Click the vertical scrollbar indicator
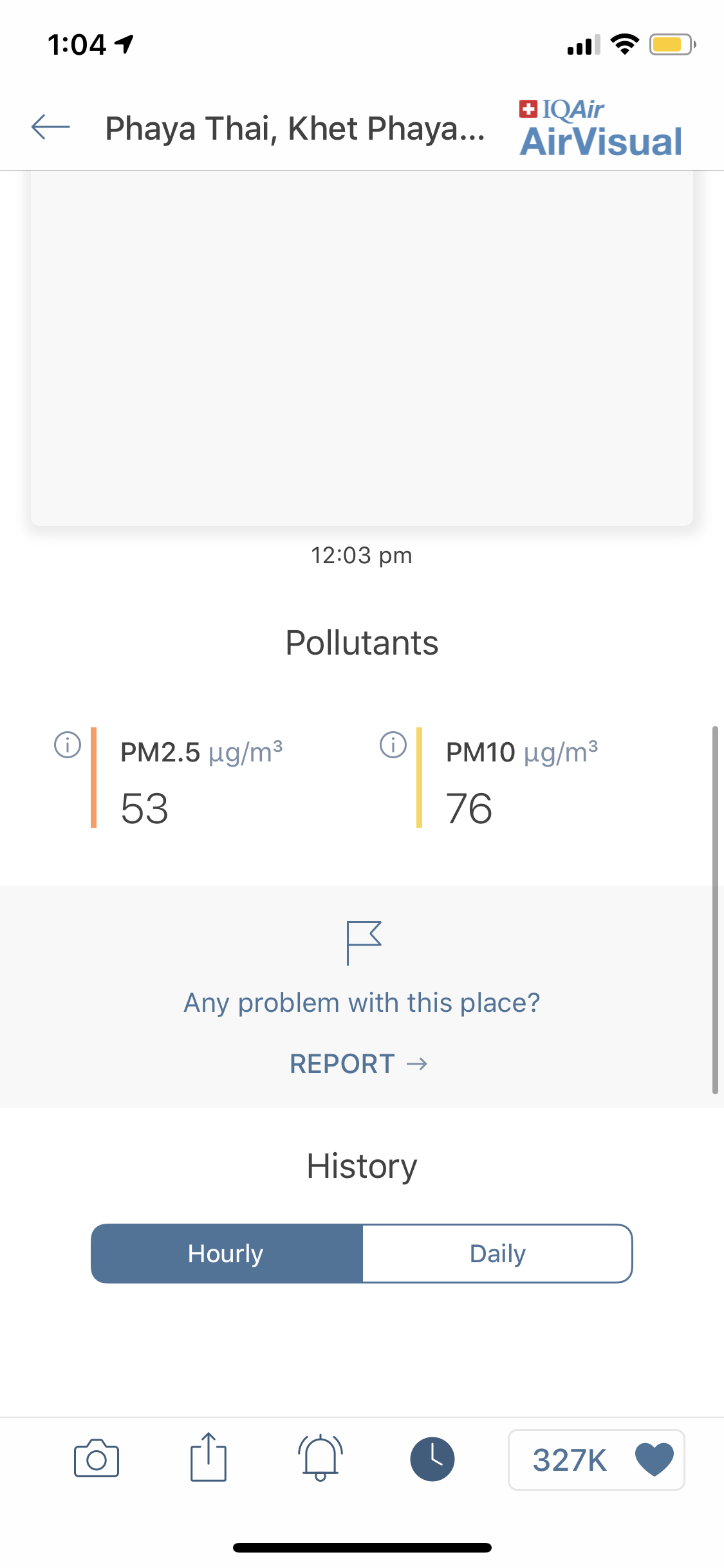724x1568 pixels. [x=715, y=910]
